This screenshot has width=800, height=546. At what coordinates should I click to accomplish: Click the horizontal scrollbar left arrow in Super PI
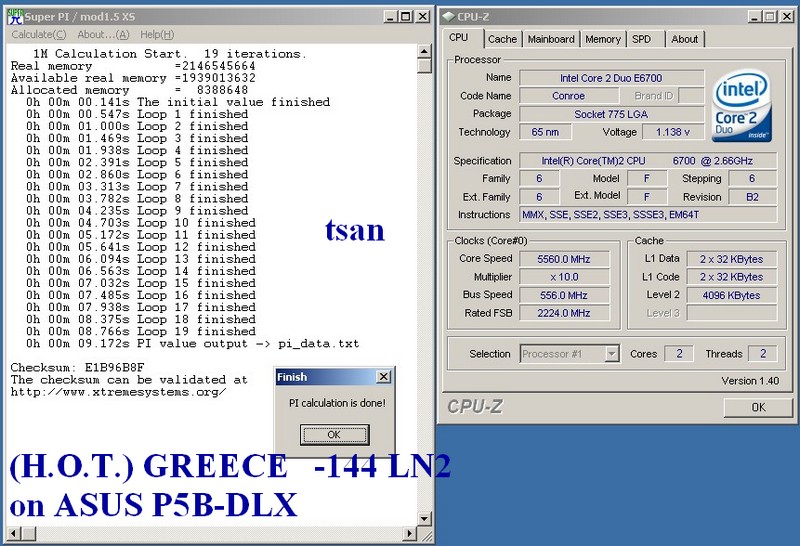coord(13,534)
